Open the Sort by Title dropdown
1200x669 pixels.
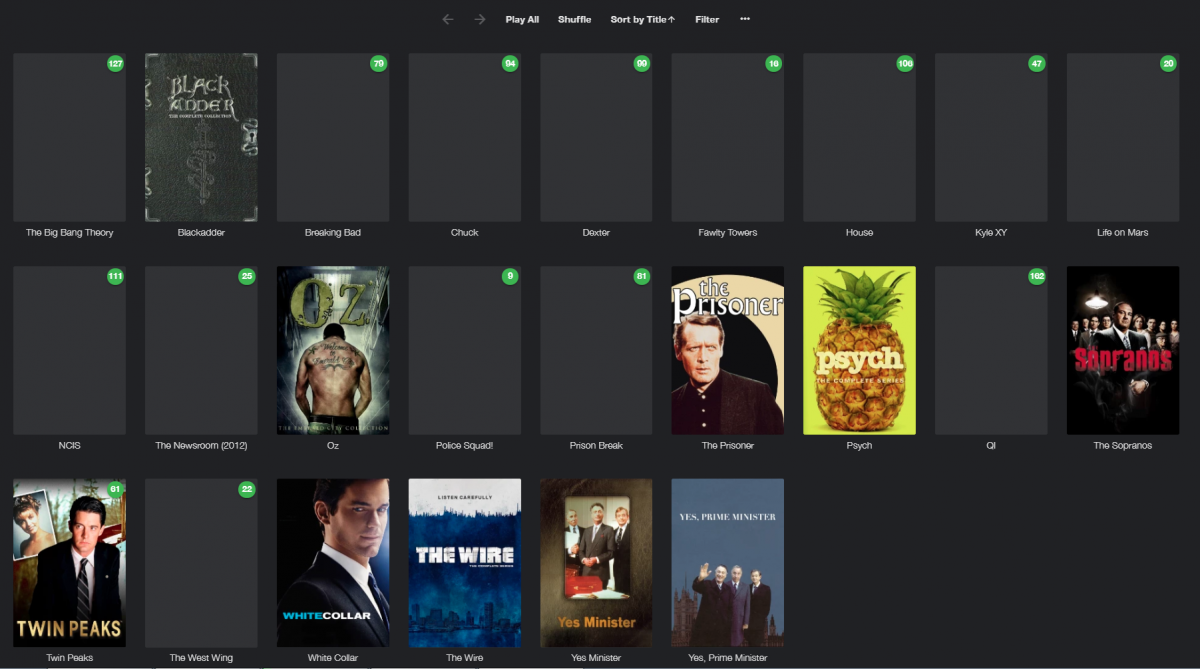pos(643,19)
